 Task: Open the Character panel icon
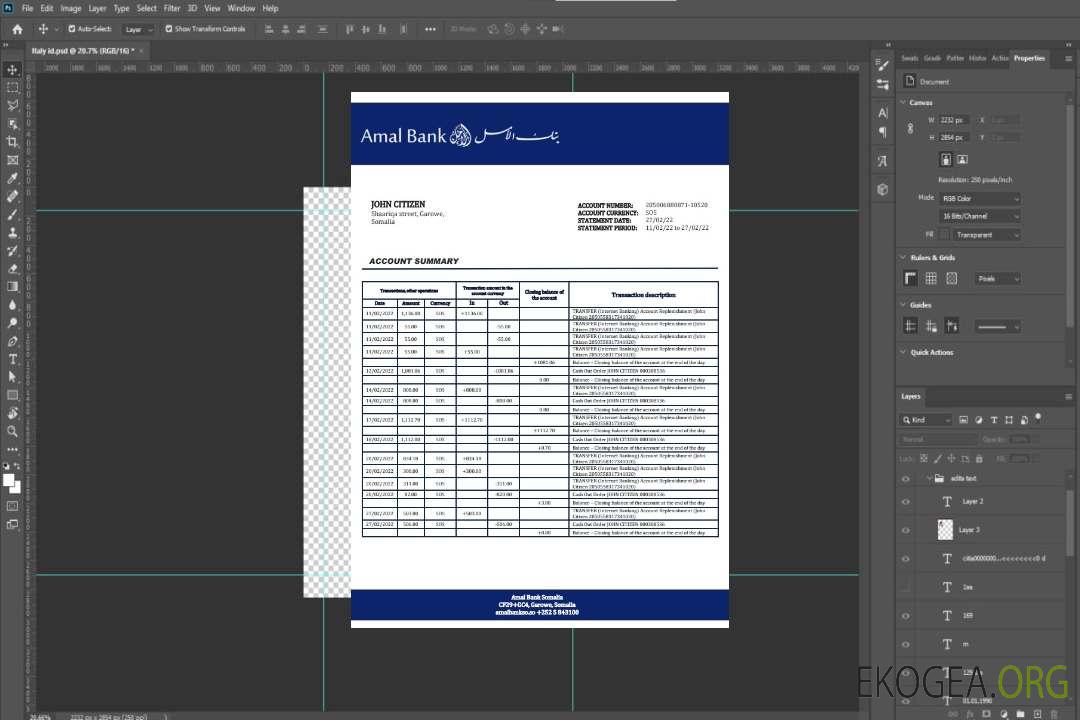pyautogui.click(x=882, y=112)
